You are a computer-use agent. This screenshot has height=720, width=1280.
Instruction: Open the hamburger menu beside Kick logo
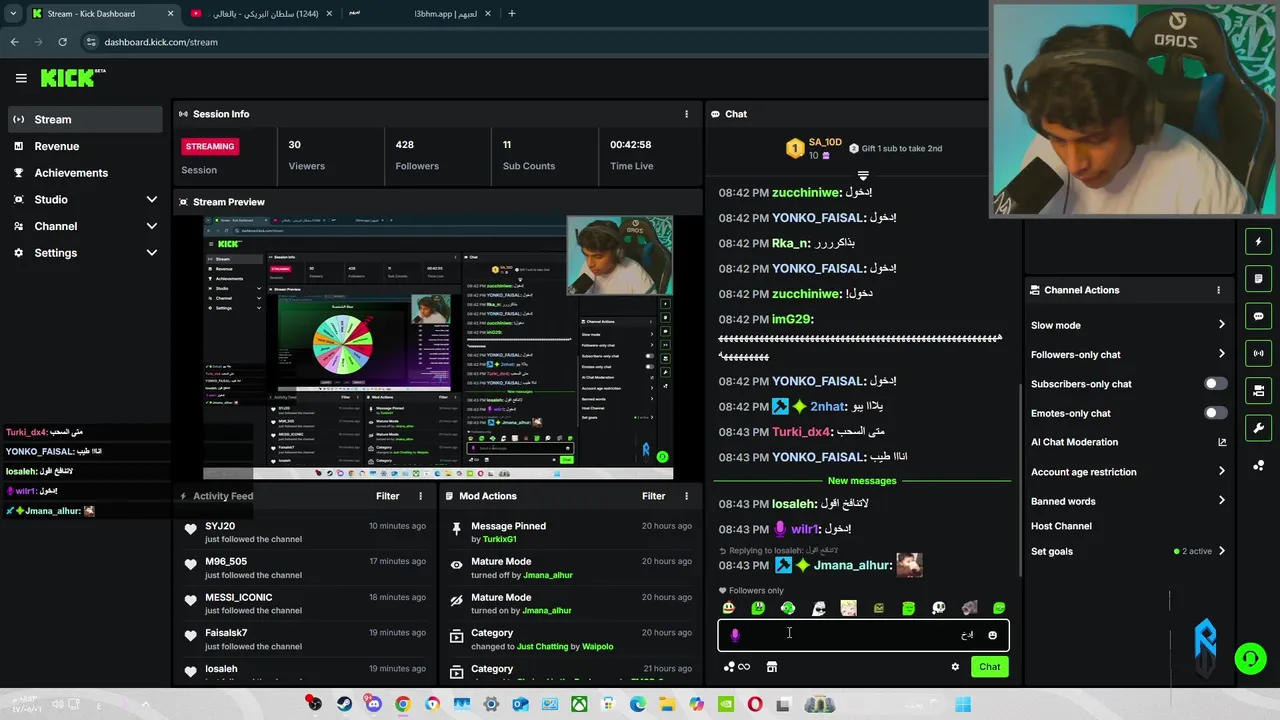21,78
